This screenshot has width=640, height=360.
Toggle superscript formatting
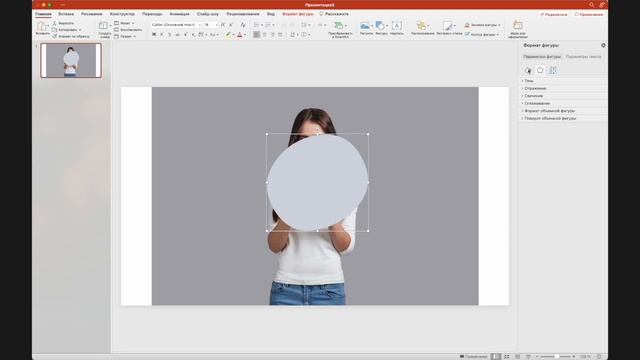pyautogui.click(x=186, y=35)
